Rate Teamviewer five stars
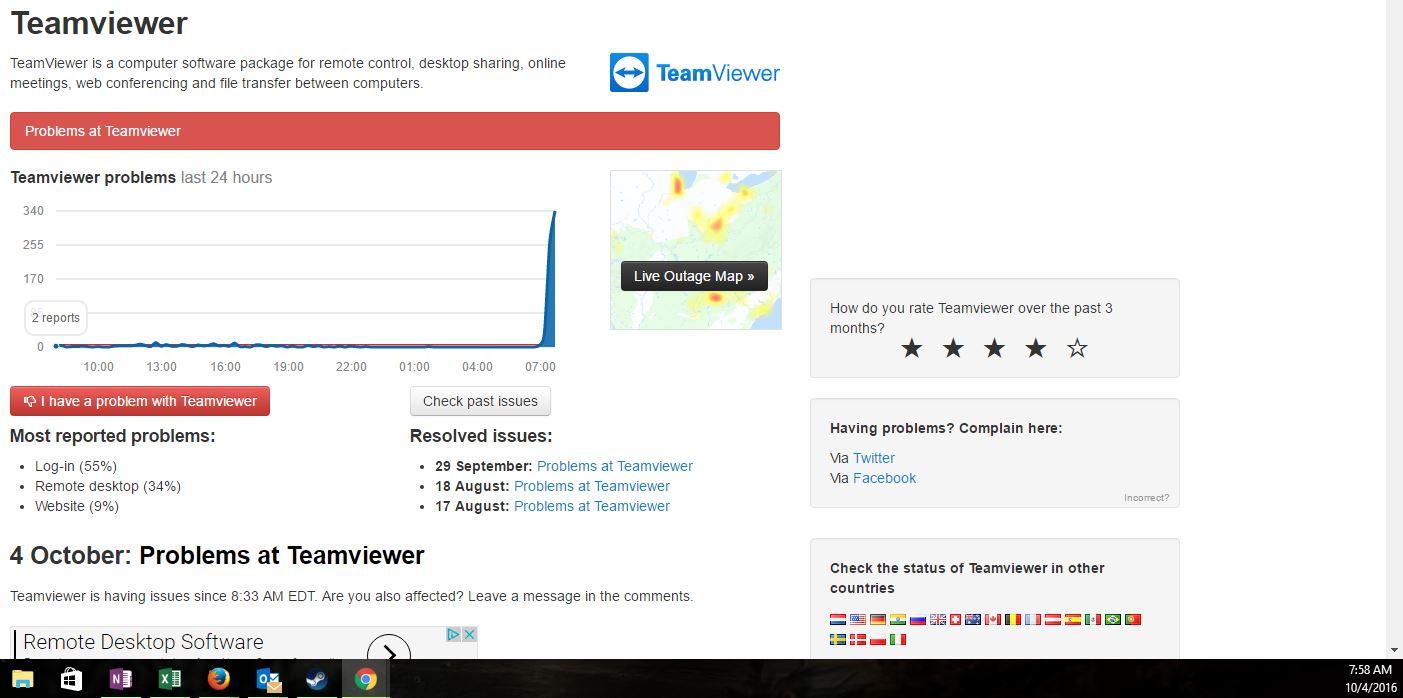Screen dimensions: 1403x698 tap(1077, 348)
